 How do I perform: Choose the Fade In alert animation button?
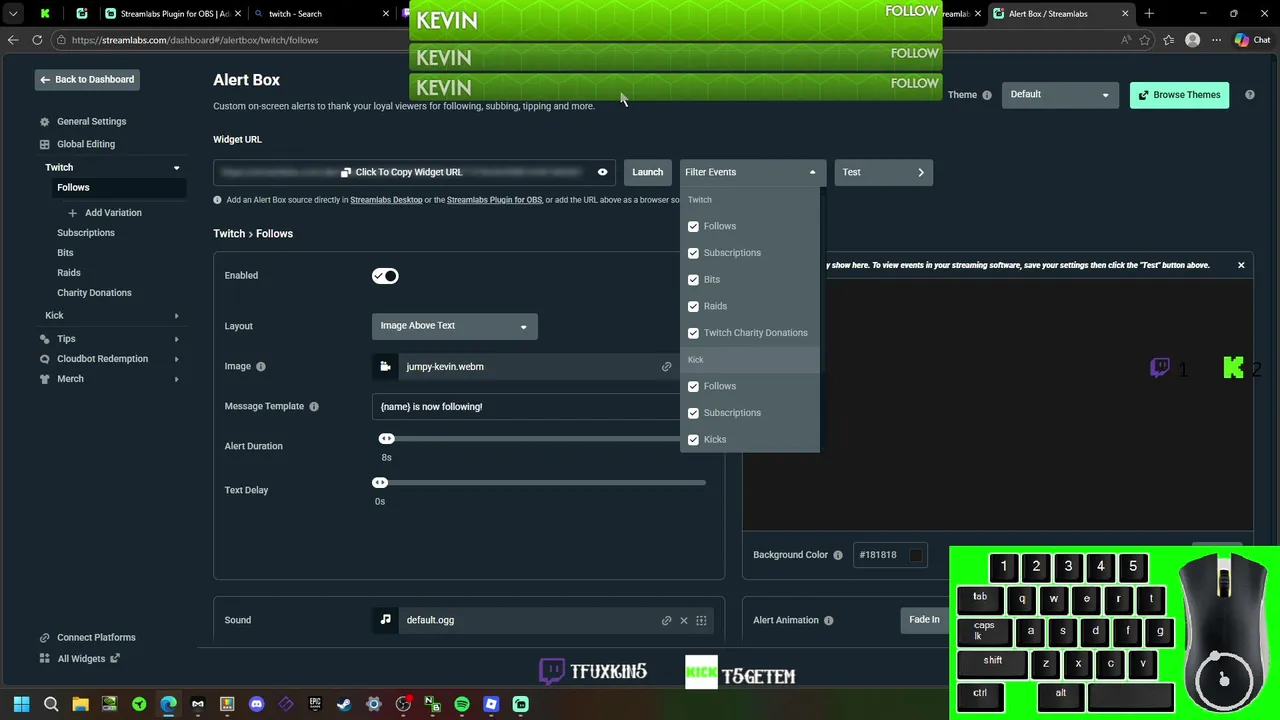[924, 620]
